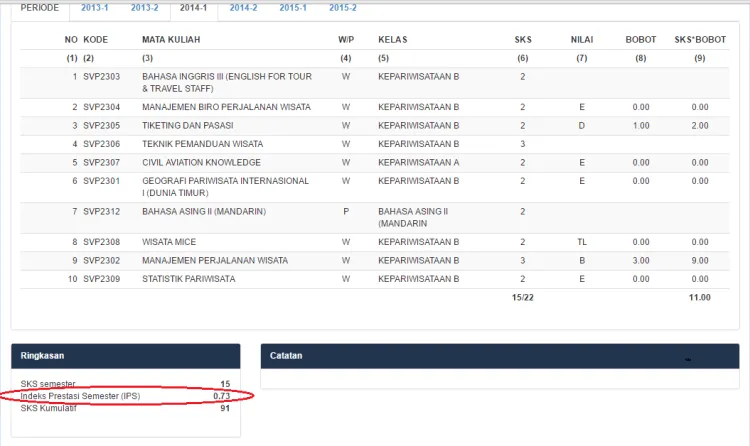The height and width of the screenshot is (446, 750).
Task: Select the STATISTIK PARIWISATA row
Action: coord(375,279)
